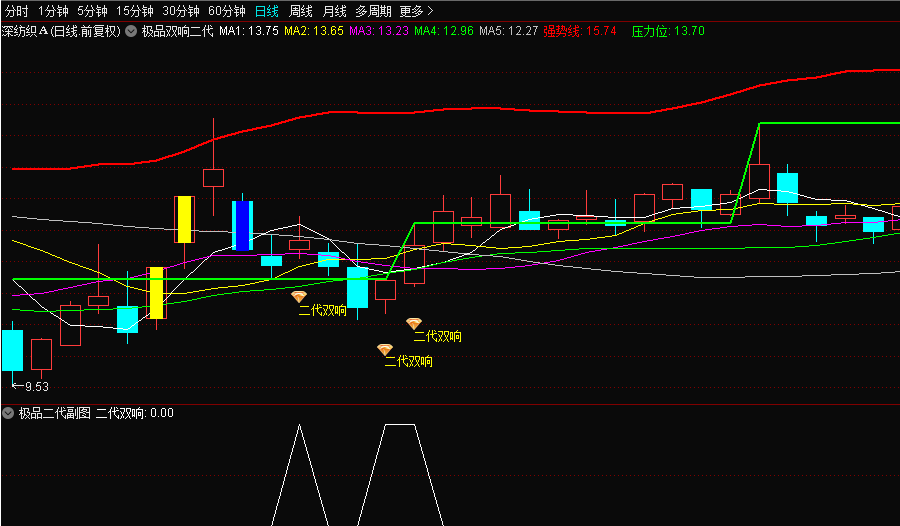The image size is (900, 526).
Task: Select the 15分钟 timeframe tab
Action: click(134, 11)
